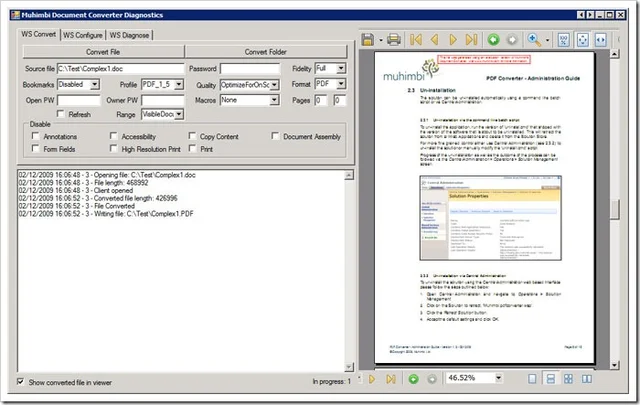Uncheck Show converted file in viewer

tap(23, 381)
